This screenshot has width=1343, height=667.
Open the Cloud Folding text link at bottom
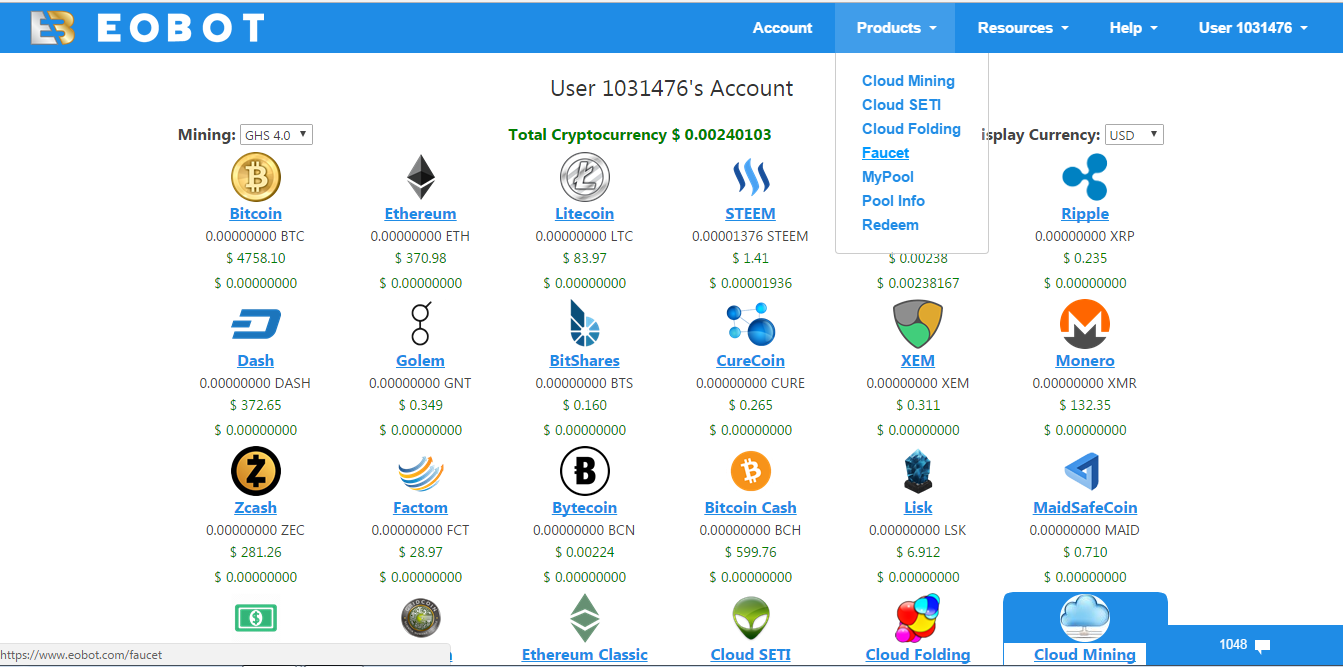(918, 655)
